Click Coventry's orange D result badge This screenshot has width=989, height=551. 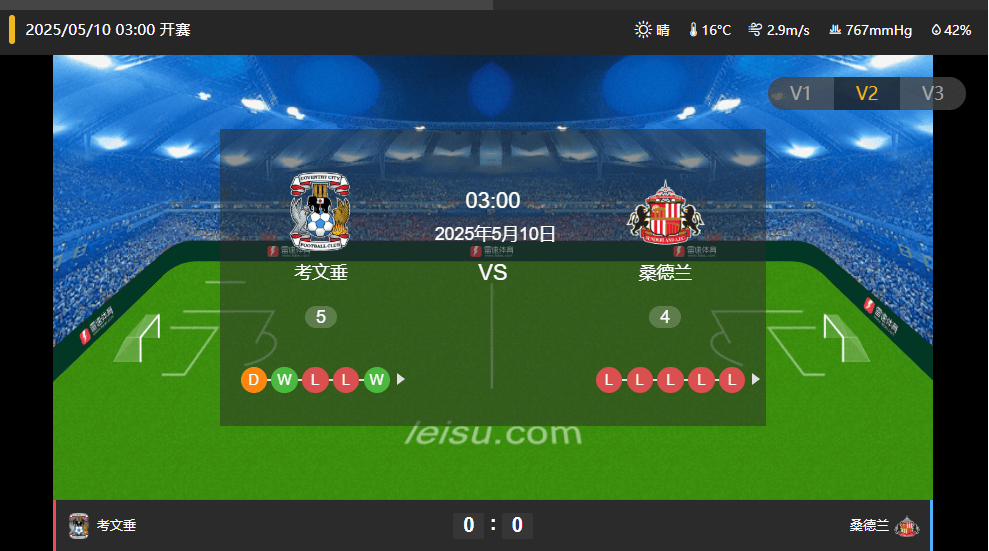[254, 380]
